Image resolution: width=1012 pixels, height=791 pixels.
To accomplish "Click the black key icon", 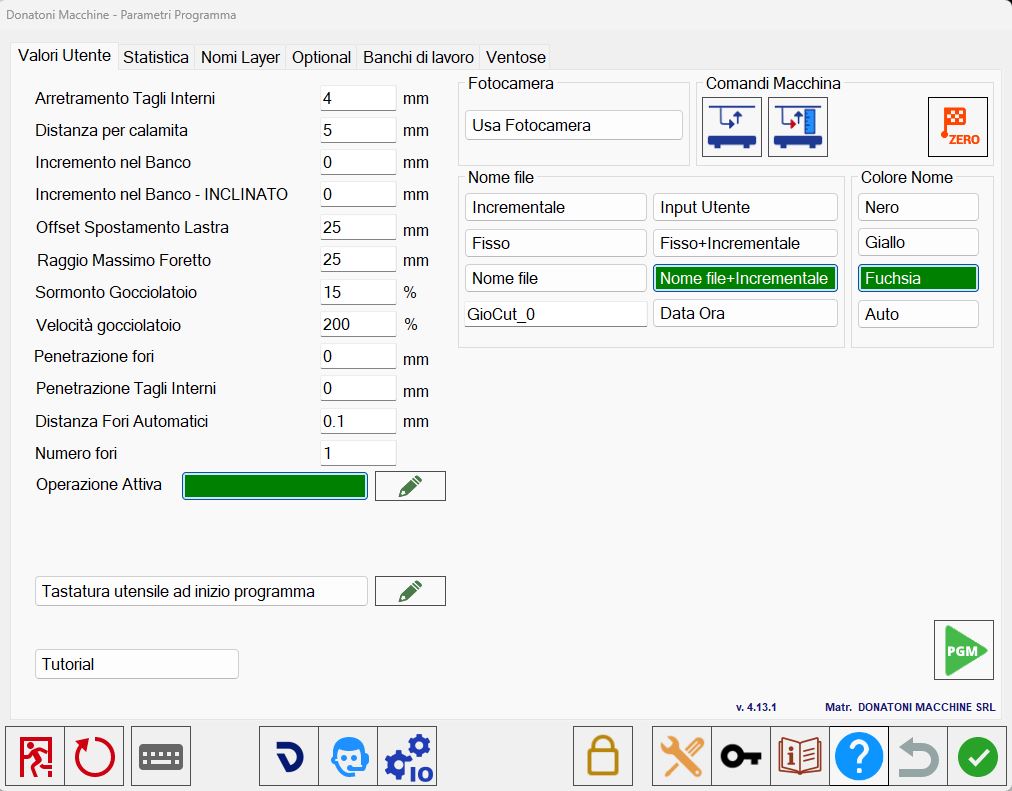I will point(740,756).
